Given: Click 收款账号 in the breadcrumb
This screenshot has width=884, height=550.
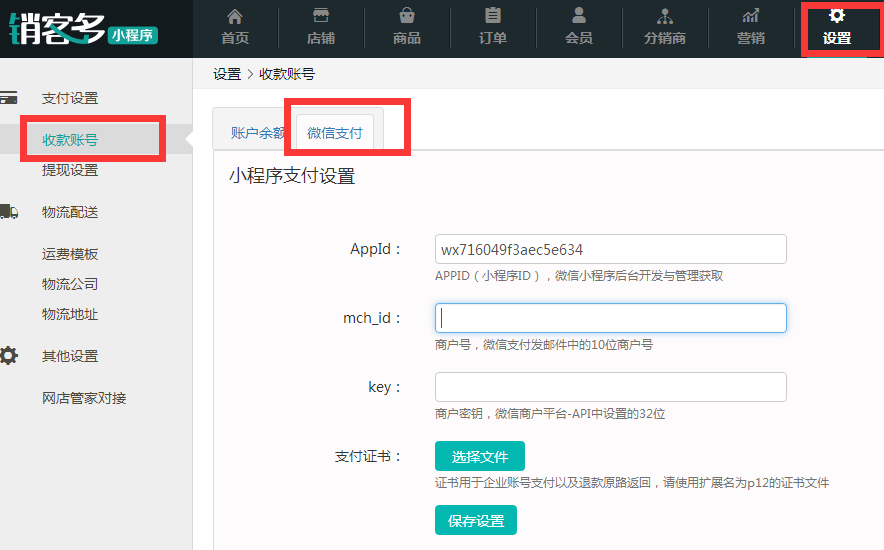Looking at the screenshot, I should pyautogui.click(x=287, y=74).
